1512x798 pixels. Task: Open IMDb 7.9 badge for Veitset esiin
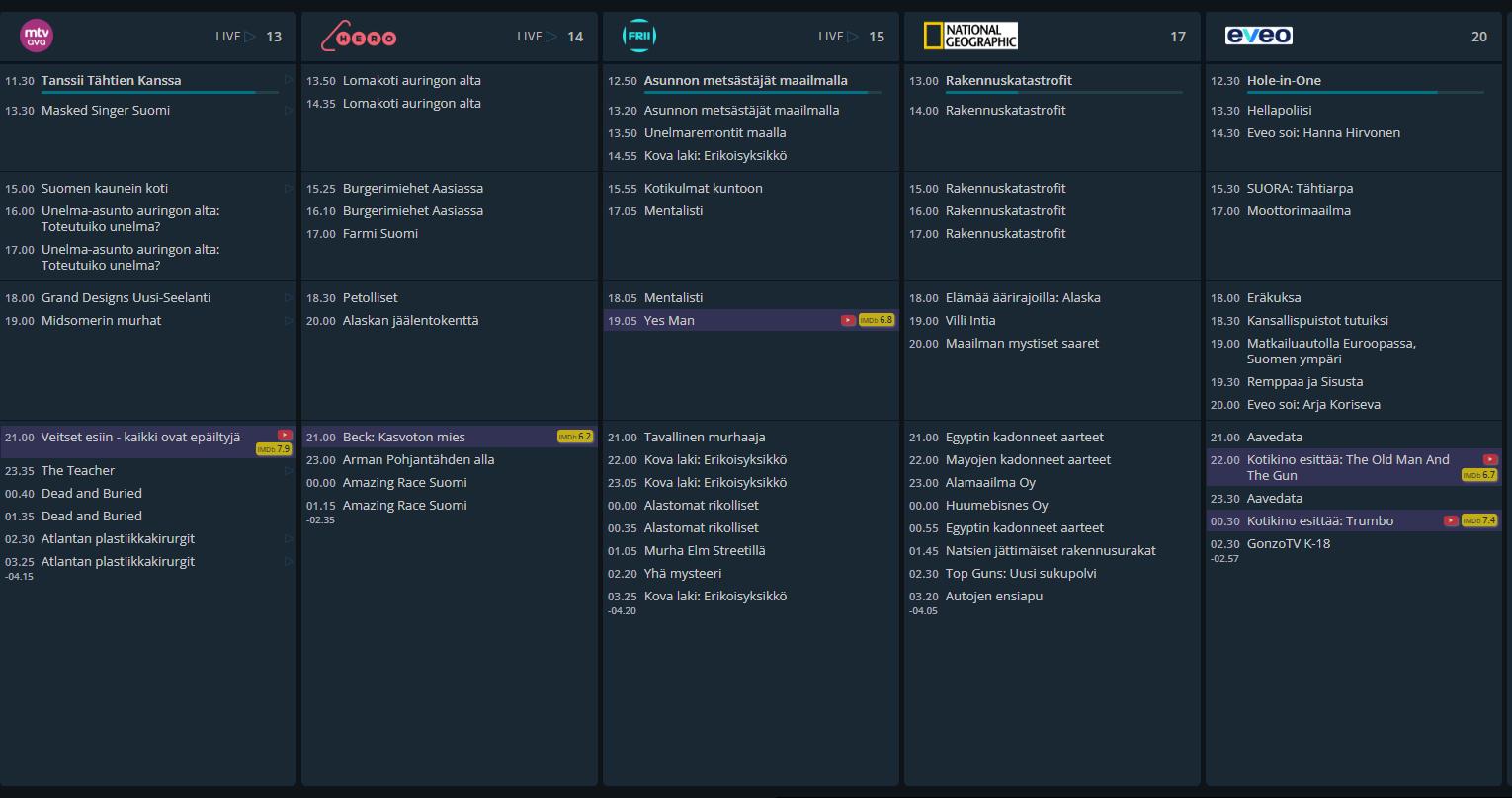[274, 449]
